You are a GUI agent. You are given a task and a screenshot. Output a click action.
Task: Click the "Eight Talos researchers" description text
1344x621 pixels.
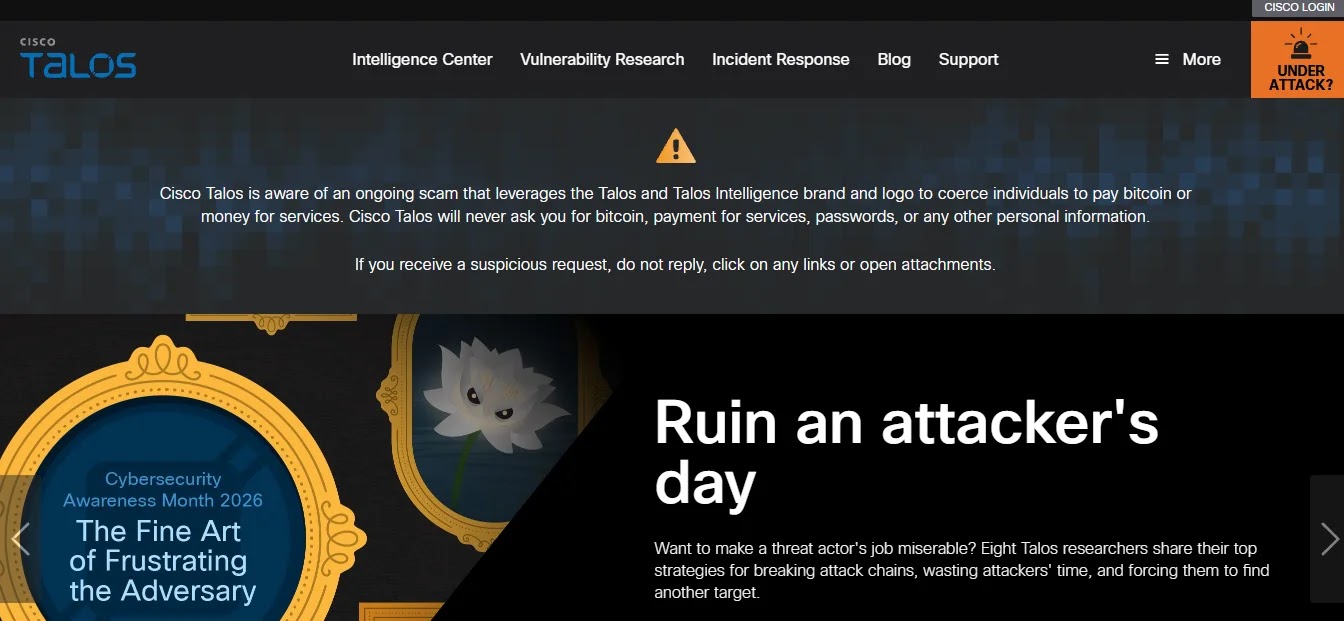(962, 570)
